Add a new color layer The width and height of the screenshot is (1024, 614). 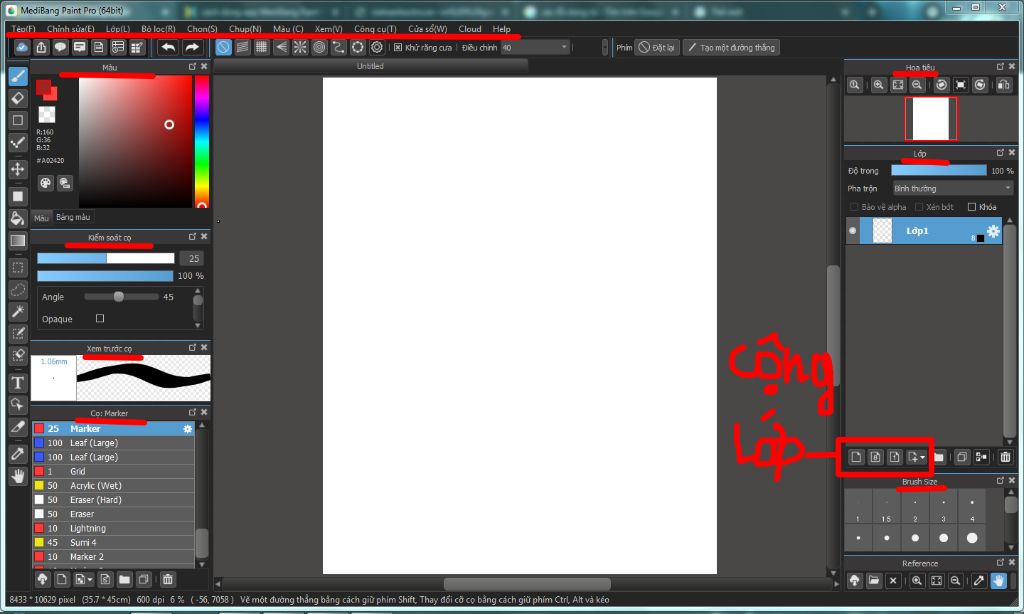click(856, 457)
